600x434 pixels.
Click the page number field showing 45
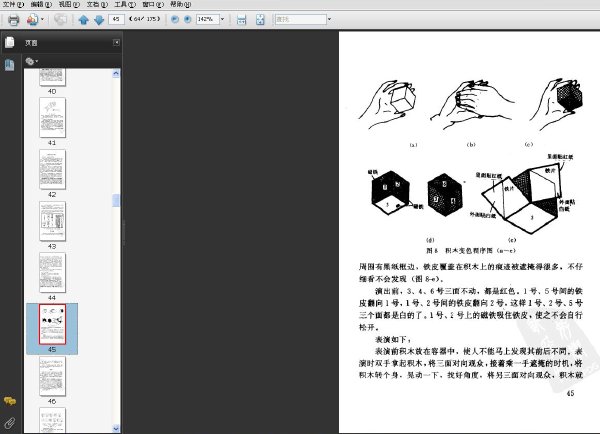[x=116, y=19]
